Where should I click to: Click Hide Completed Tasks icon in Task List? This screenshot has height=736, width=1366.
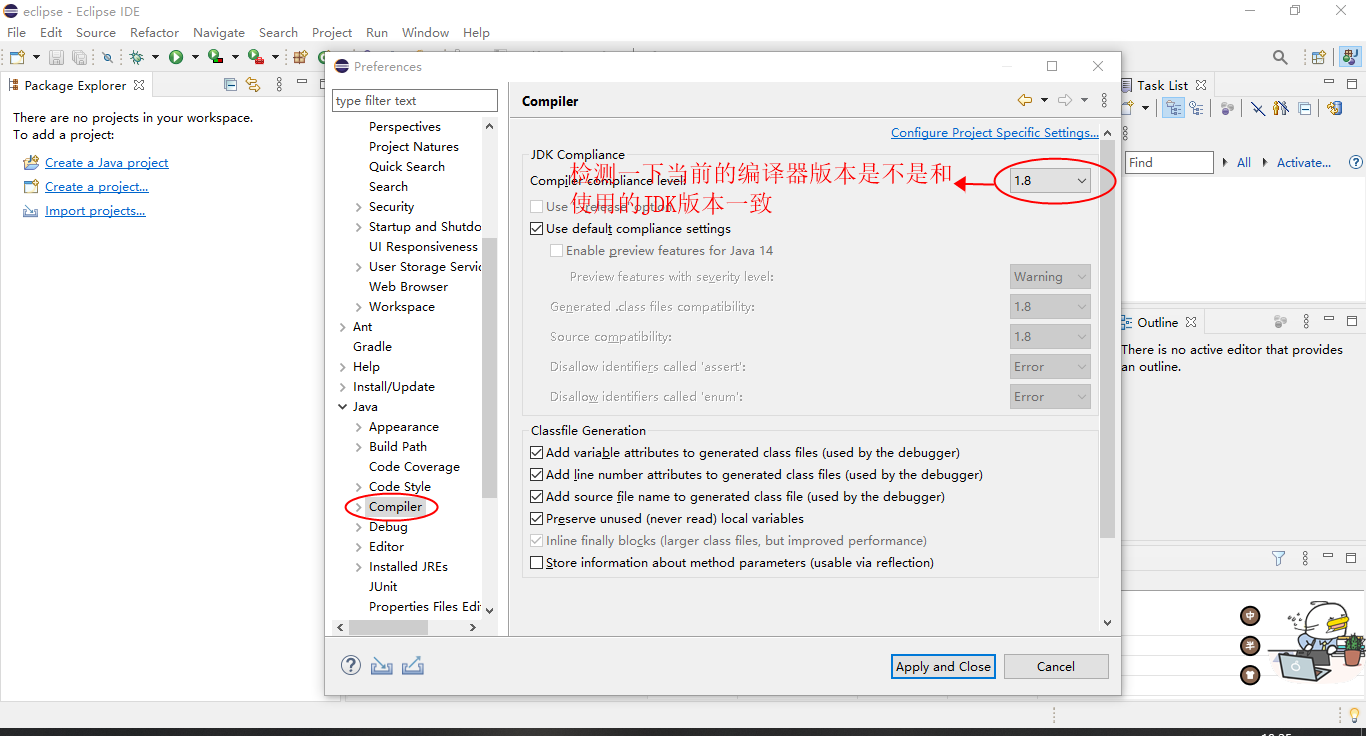pyautogui.click(x=1258, y=108)
